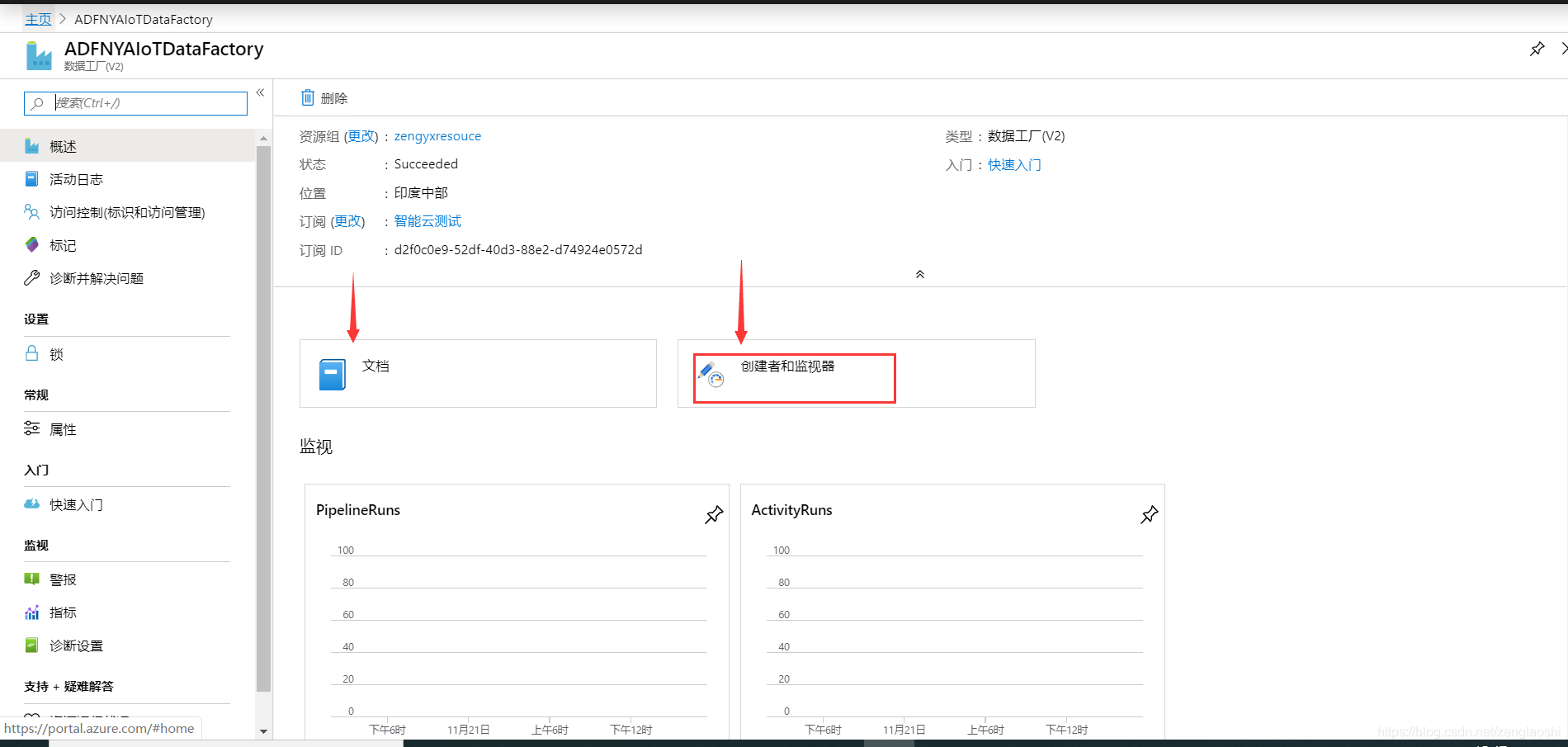Click the overview (概述) factory icon
The width and height of the screenshot is (1568, 747).
32,146
